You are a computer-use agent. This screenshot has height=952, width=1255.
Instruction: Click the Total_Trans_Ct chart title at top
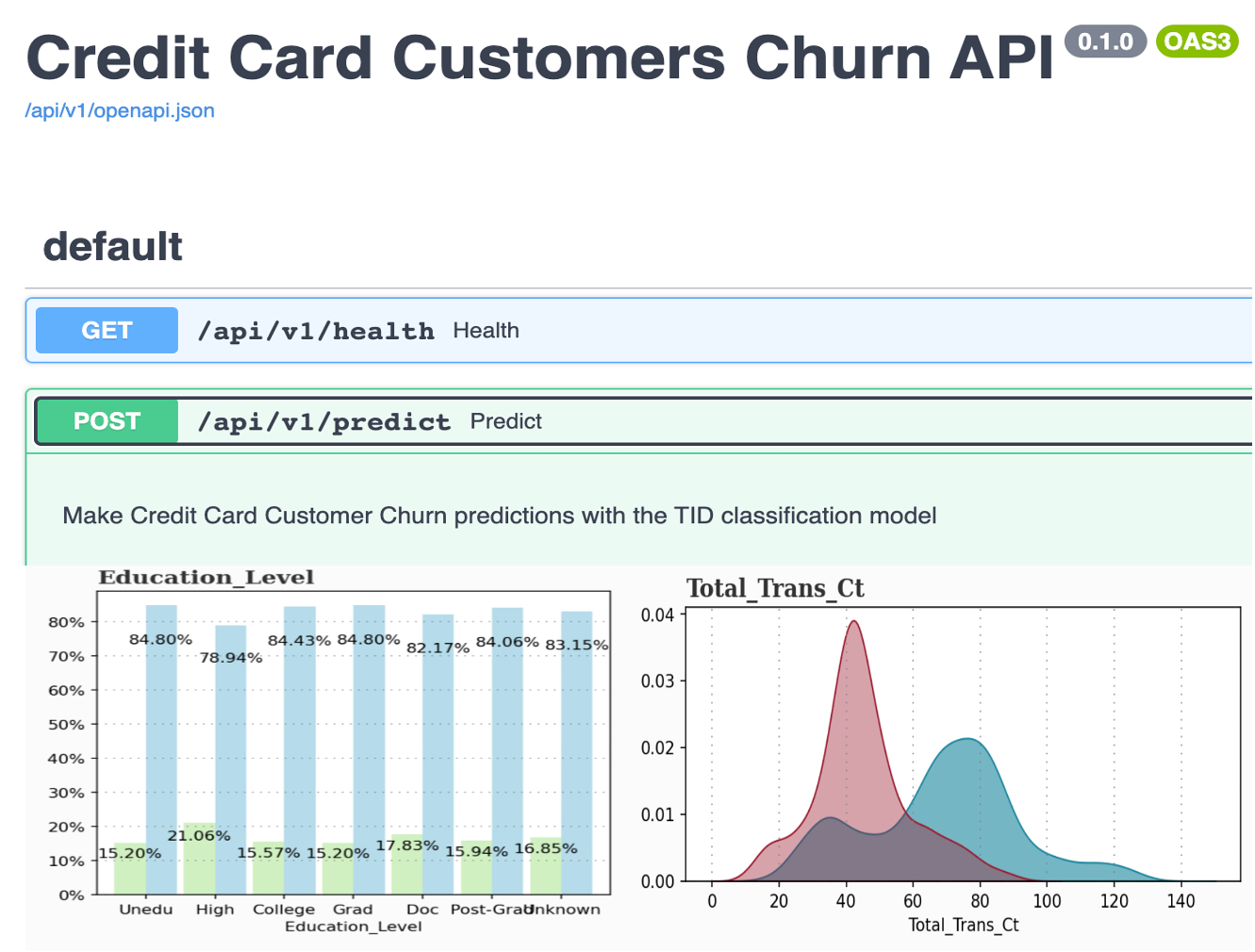coord(774,589)
